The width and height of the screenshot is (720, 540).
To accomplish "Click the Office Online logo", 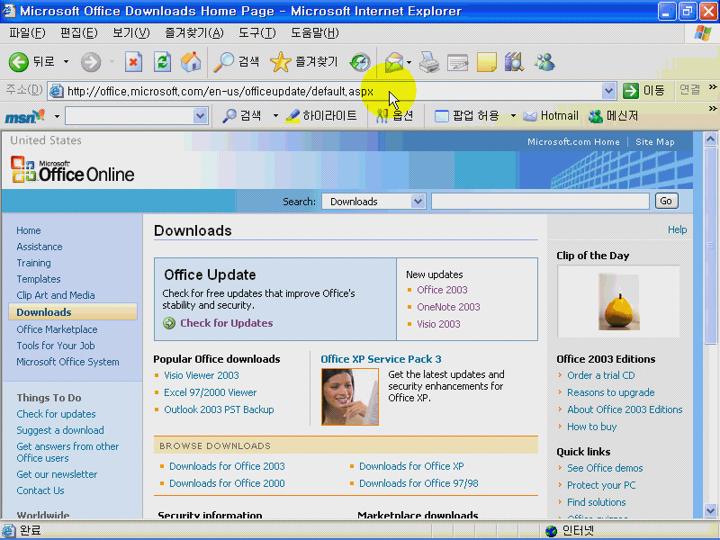I will (x=73, y=170).
